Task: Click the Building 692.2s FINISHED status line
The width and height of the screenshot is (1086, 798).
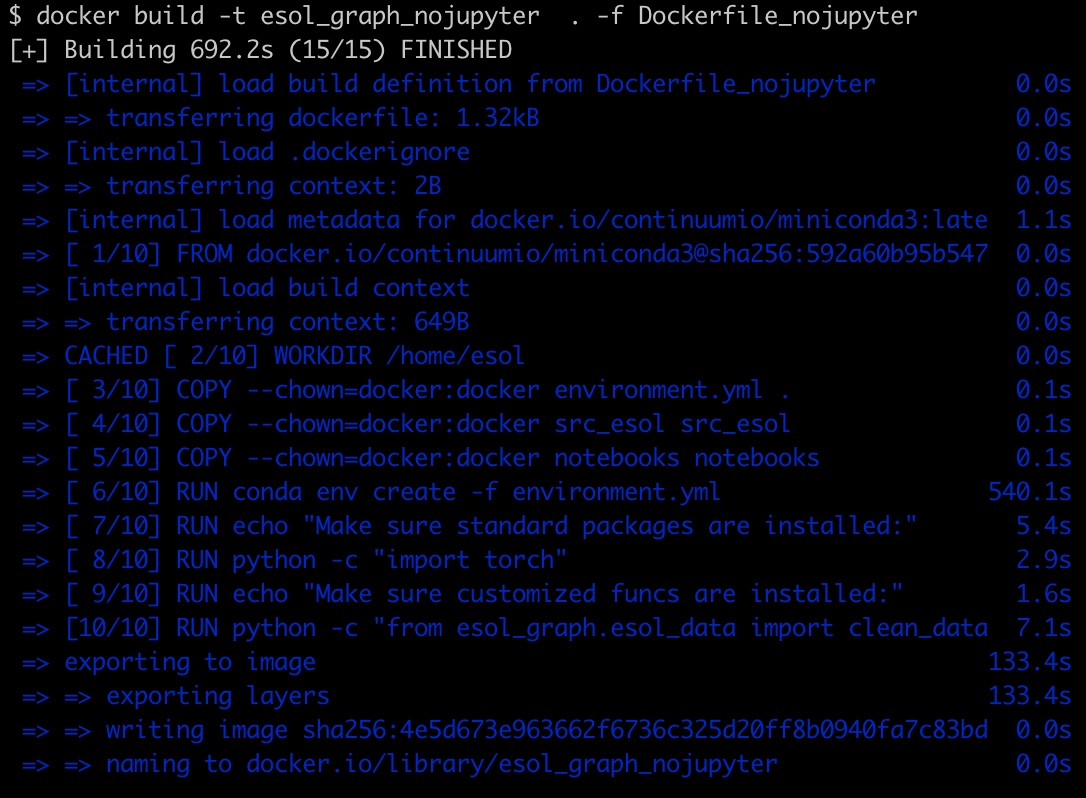Action: tap(261, 50)
